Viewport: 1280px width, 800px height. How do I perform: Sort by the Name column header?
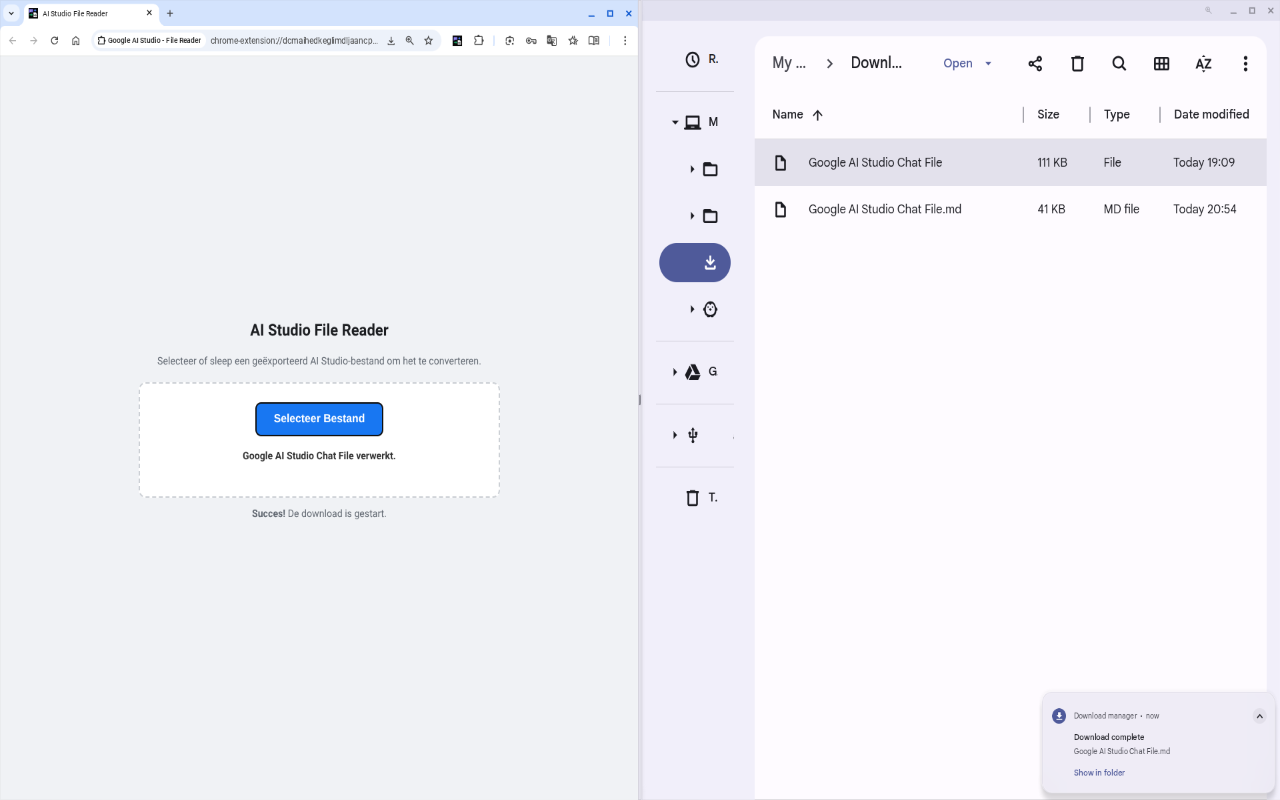788,115
